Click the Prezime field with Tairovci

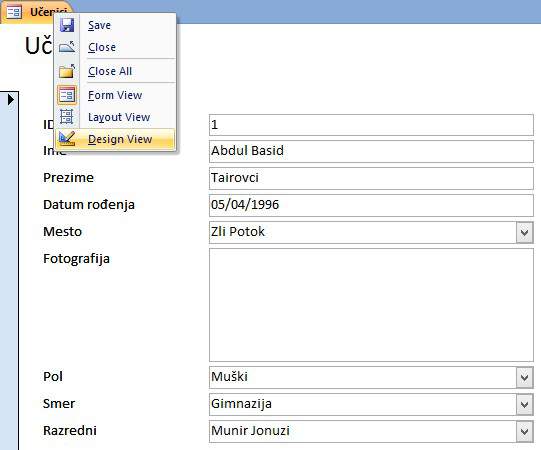coord(371,178)
